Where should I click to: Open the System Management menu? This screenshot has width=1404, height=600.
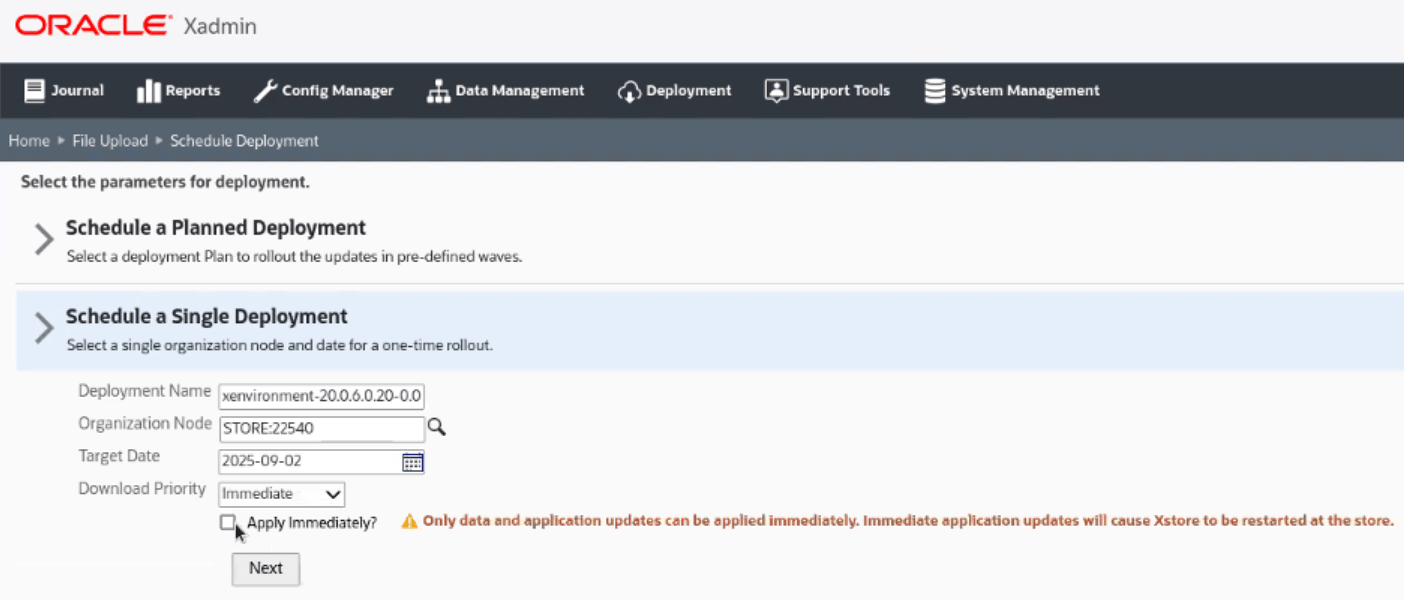(x=1011, y=91)
